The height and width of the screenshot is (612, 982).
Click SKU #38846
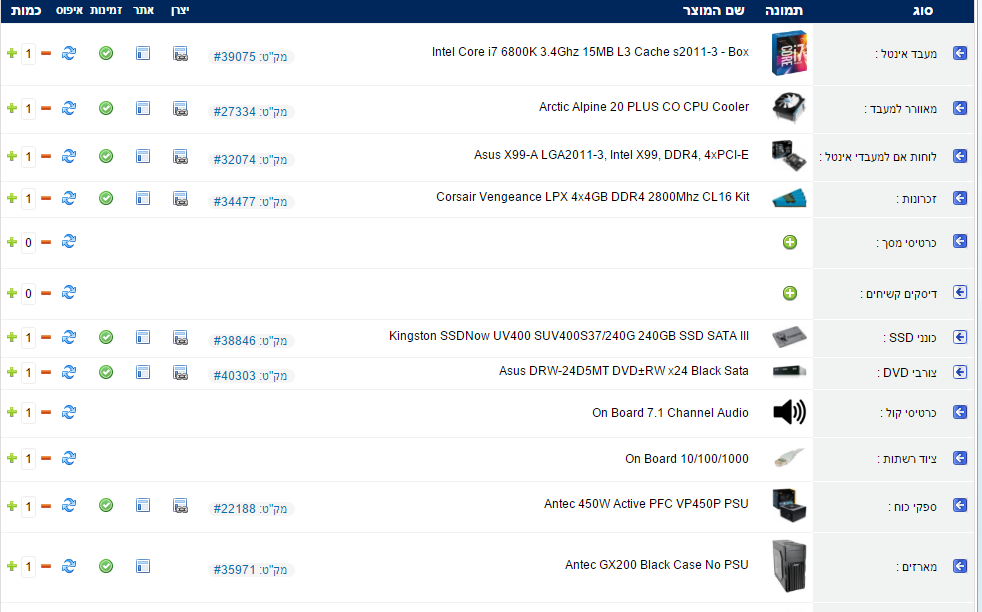tap(251, 341)
